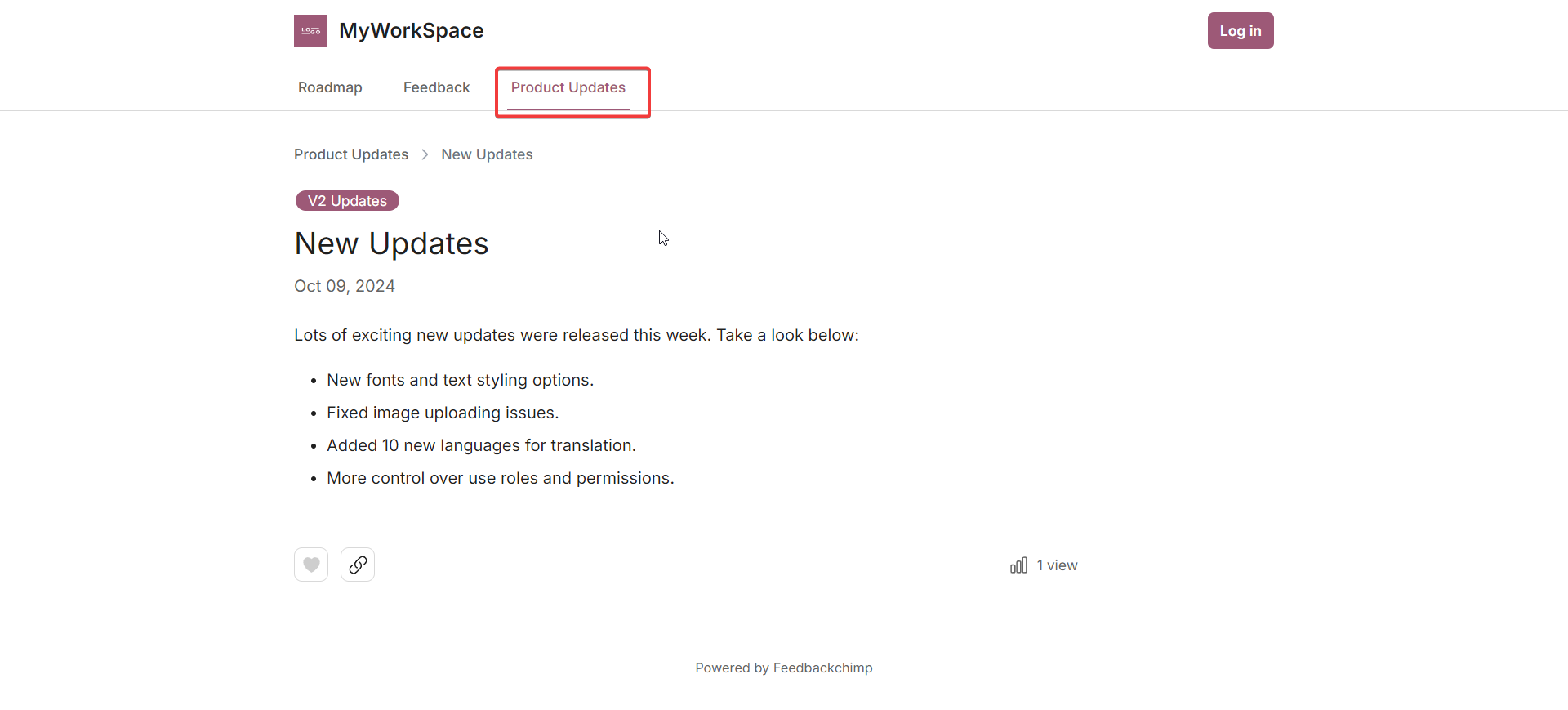Click the 'Lots of exciting new updates' intro sentence
Image resolution: width=1568 pixels, height=710 pixels.
(577, 335)
